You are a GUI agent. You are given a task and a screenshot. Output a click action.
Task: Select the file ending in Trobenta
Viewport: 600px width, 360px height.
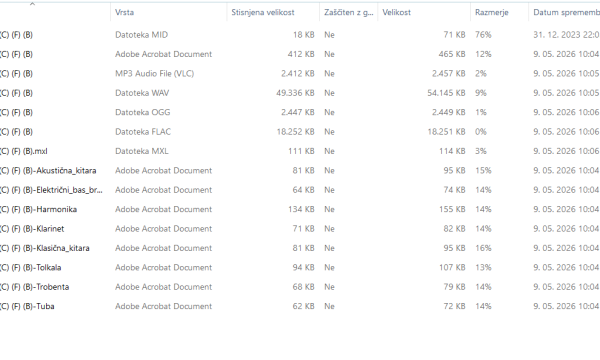pos(34,287)
